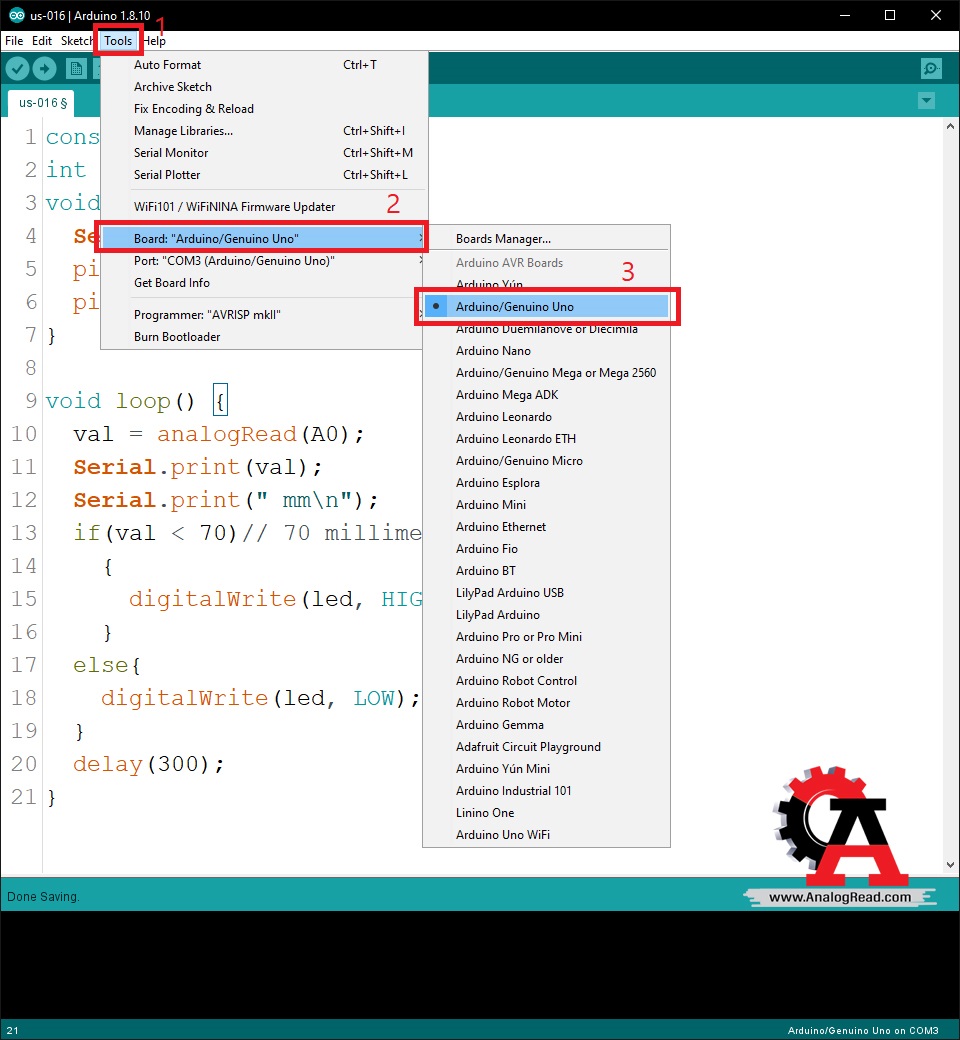This screenshot has height=1040, width=960.
Task: Expand the Programmer AVRISP mkII submenu
Action: point(263,314)
